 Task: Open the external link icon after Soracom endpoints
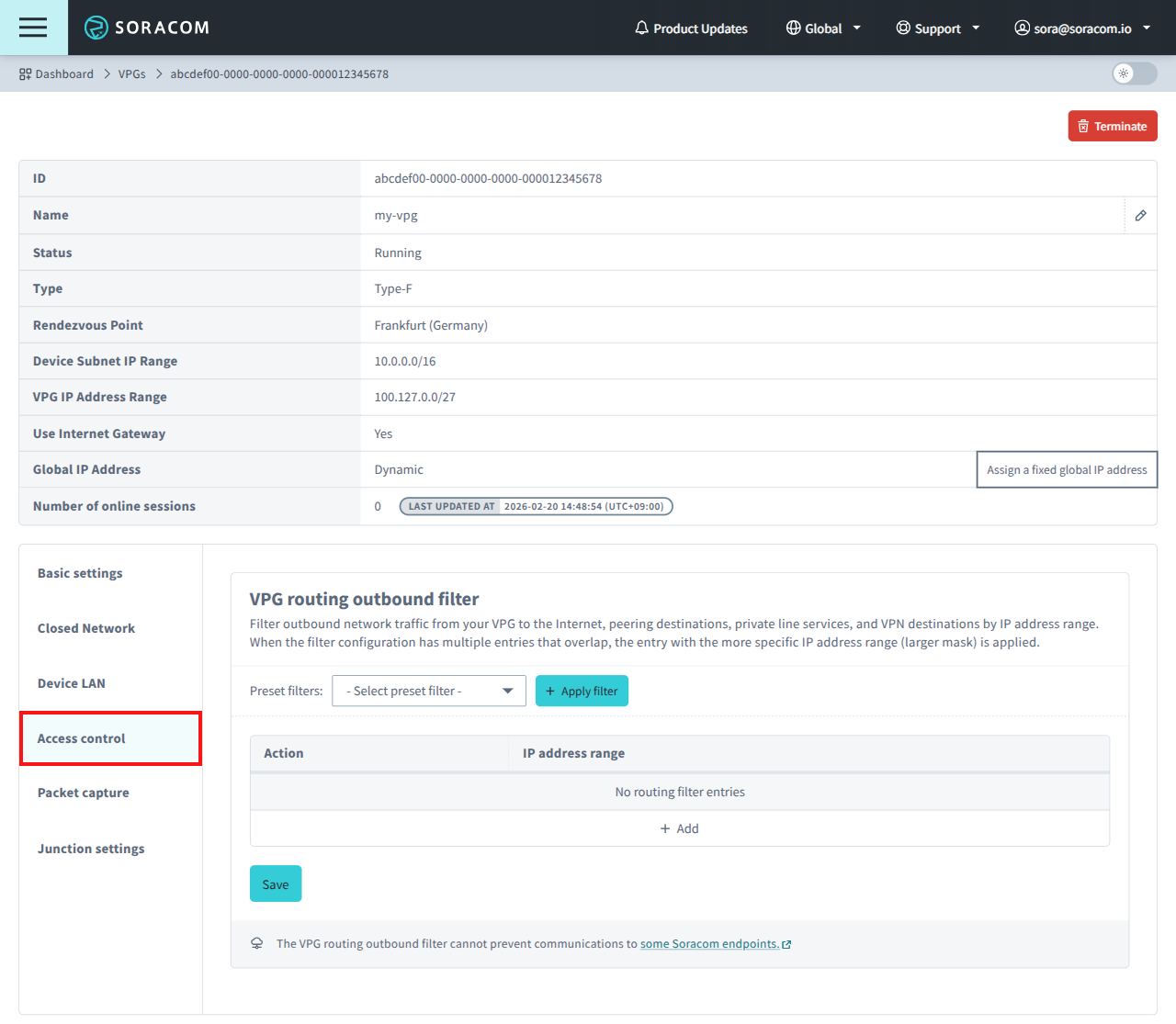786,943
